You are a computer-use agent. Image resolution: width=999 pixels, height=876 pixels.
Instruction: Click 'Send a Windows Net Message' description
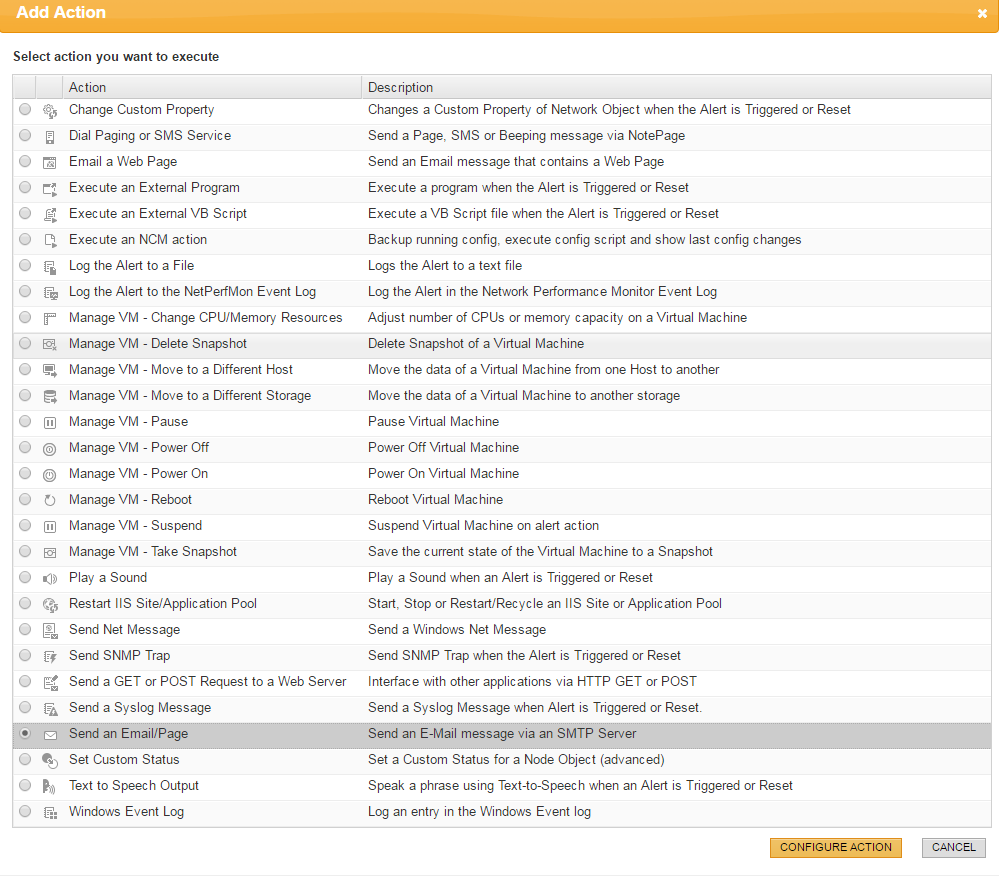point(457,629)
